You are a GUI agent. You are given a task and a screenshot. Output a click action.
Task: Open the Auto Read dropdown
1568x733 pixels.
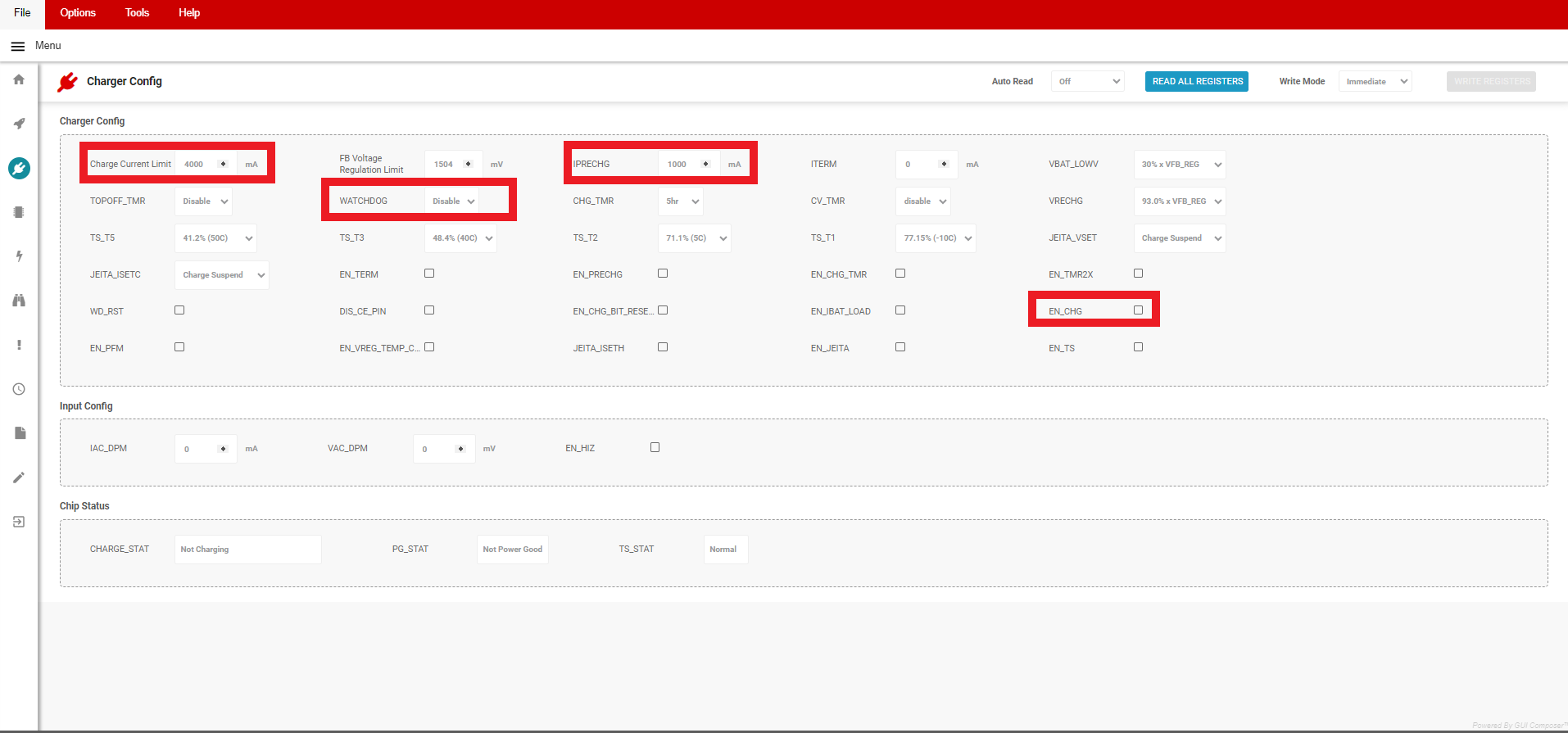tap(1087, 81)
